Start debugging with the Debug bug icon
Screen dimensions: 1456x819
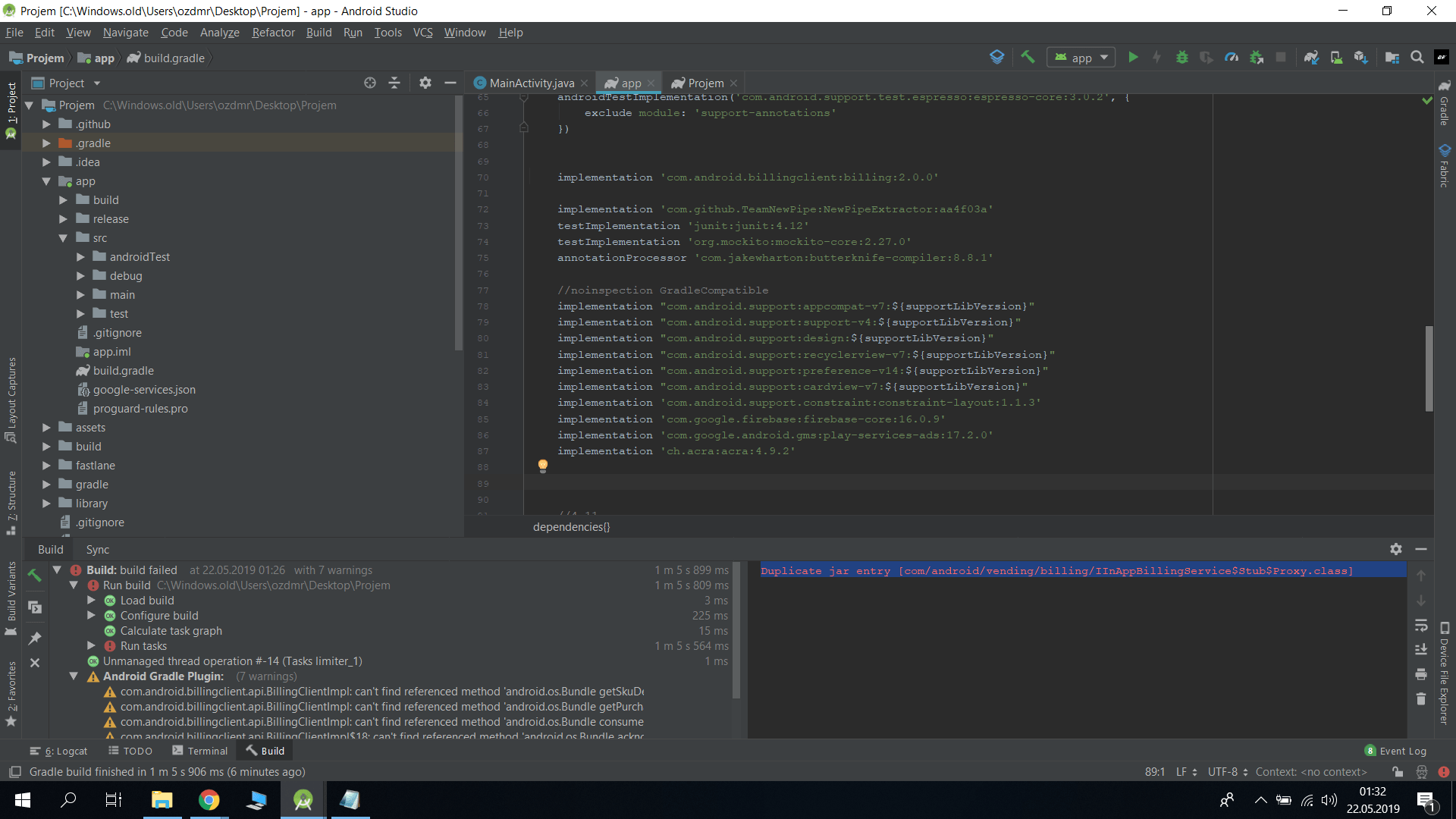pyautogui.click(x=1183, y=57)
